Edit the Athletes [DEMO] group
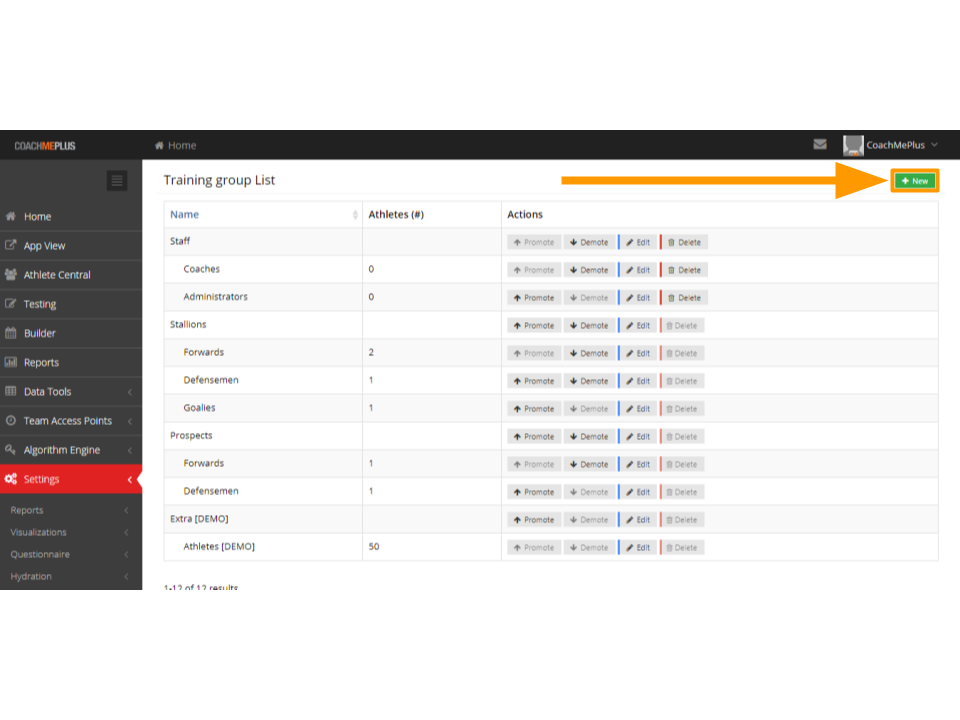960x720 pixels. 638,547
